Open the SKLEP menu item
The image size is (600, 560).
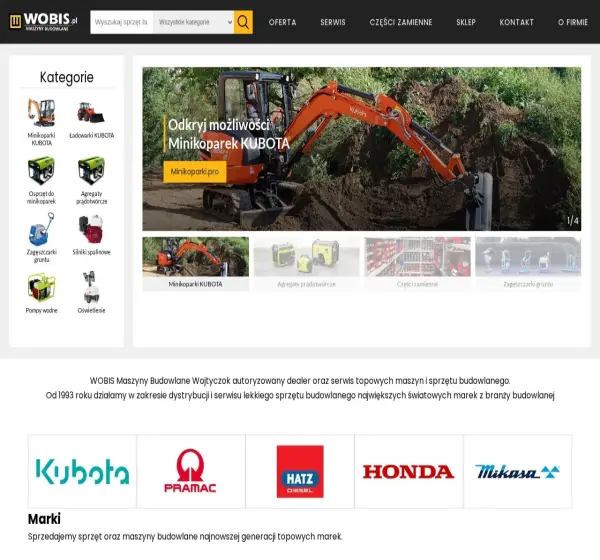tap(466, 22)
